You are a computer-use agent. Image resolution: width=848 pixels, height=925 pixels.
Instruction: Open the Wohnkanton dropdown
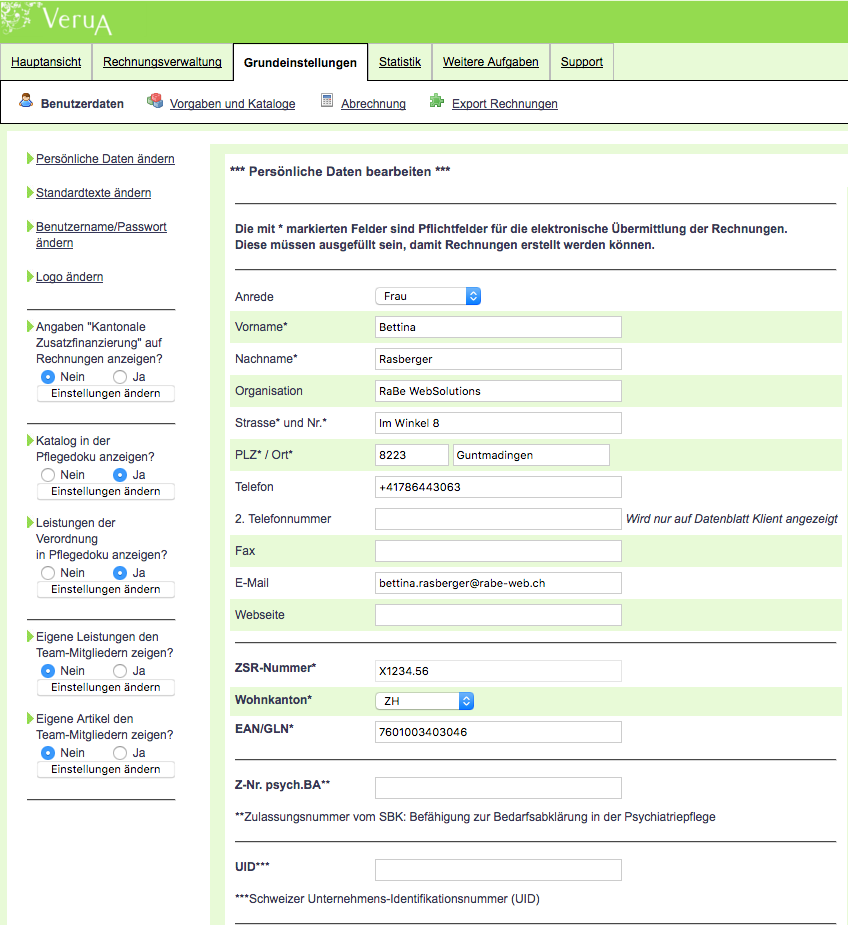tap(424, 701)
